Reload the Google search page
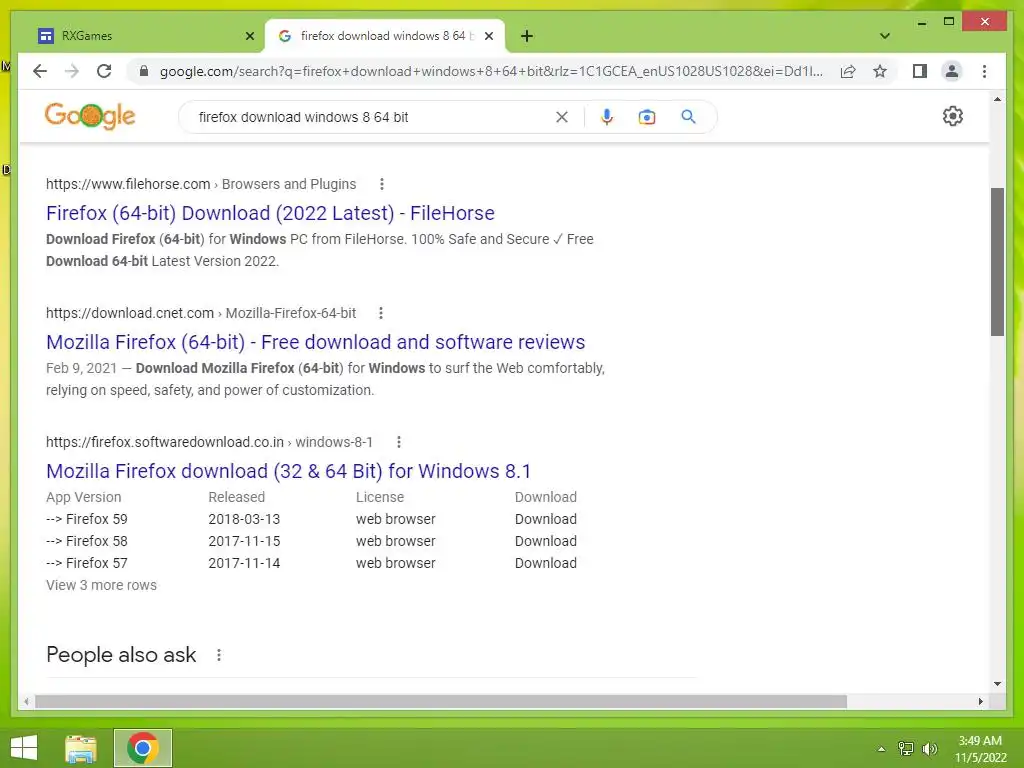Viewport: 1024px width, 768px height. [x=104, y=71]
